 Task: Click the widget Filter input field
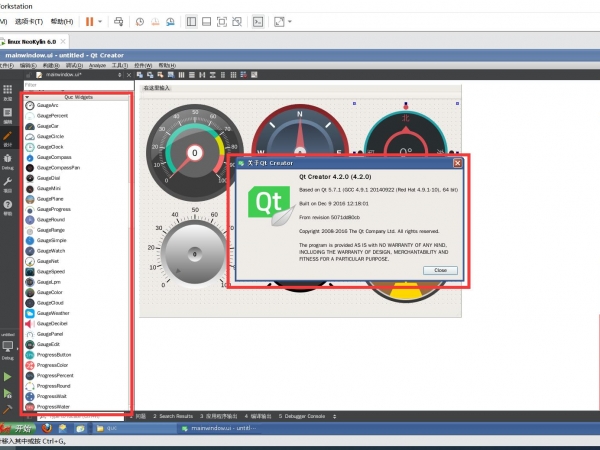pyautogui.click(x=75, y=85)
